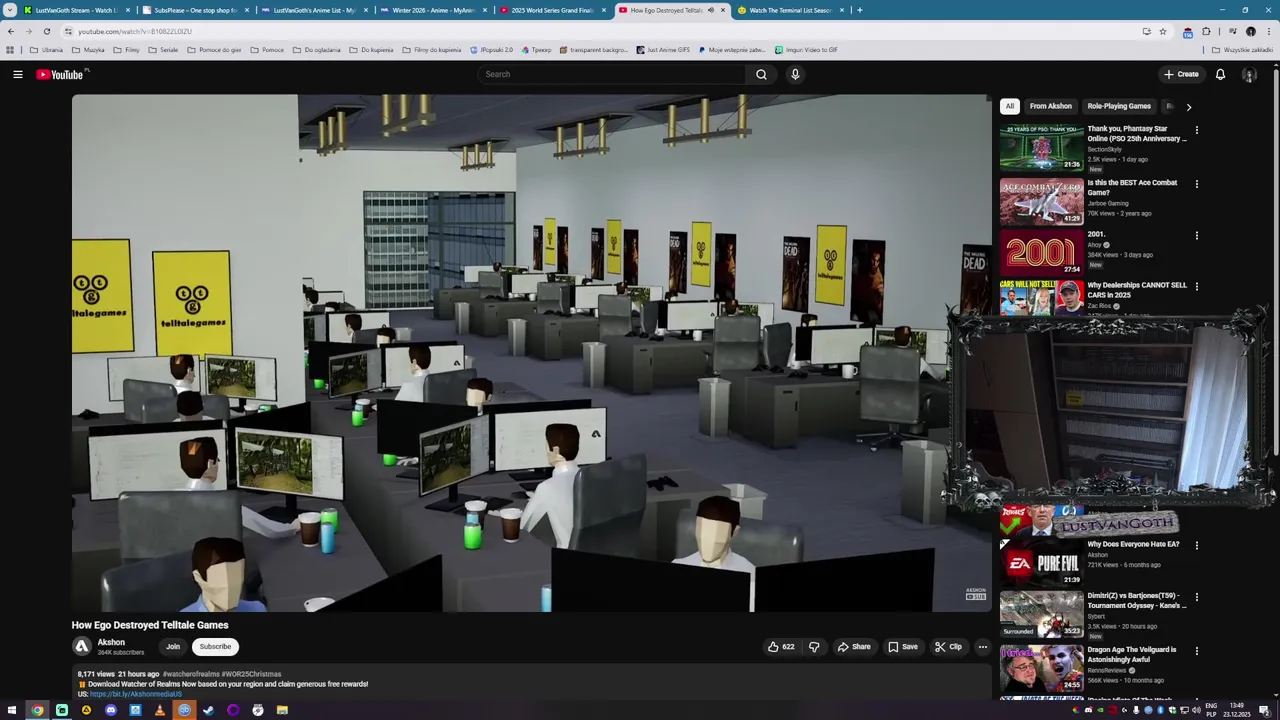Switch to LustVanGoth Stream tab
This screenshot has height=720, width=1280.
(76, 10)
